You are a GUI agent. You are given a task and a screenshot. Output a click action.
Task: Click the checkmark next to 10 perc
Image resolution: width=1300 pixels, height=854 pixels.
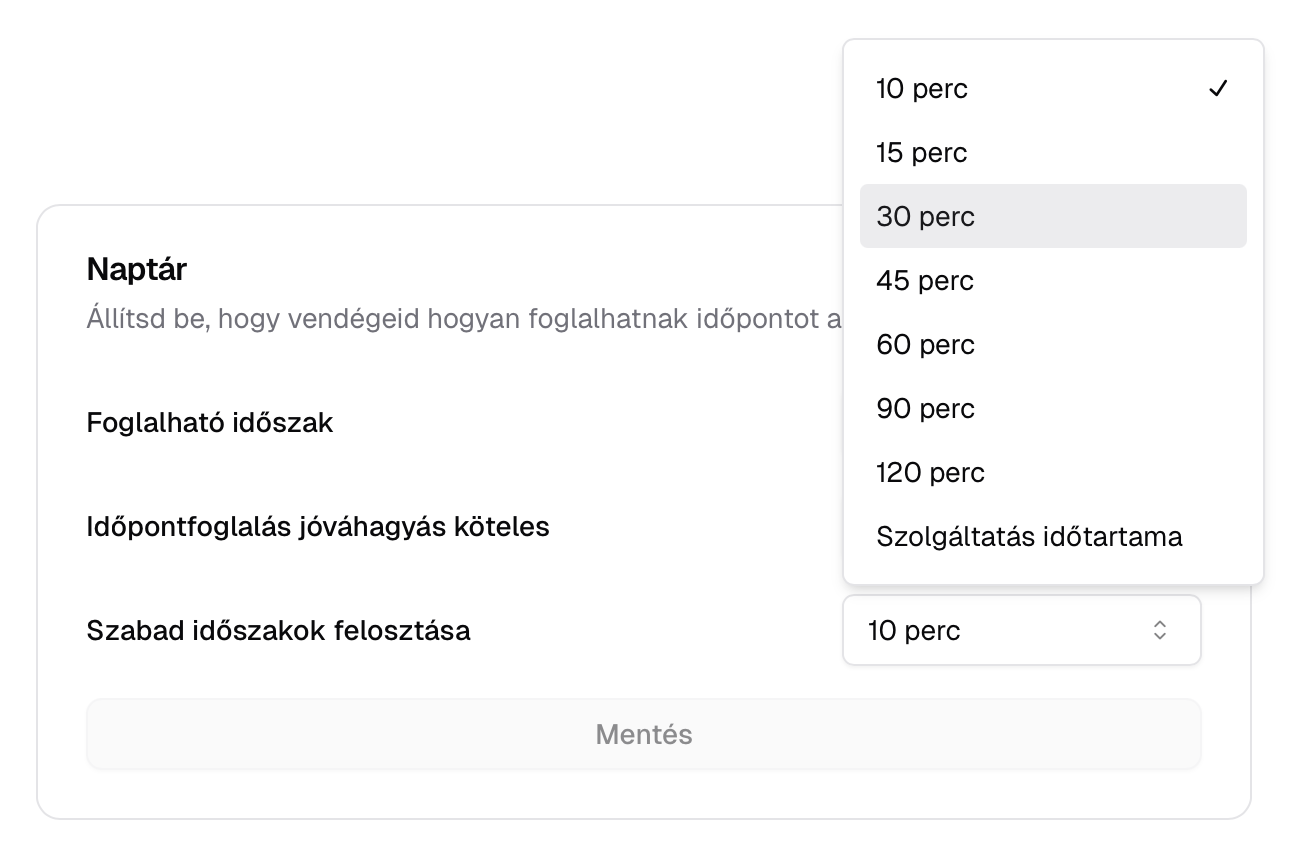point(1220,88)
